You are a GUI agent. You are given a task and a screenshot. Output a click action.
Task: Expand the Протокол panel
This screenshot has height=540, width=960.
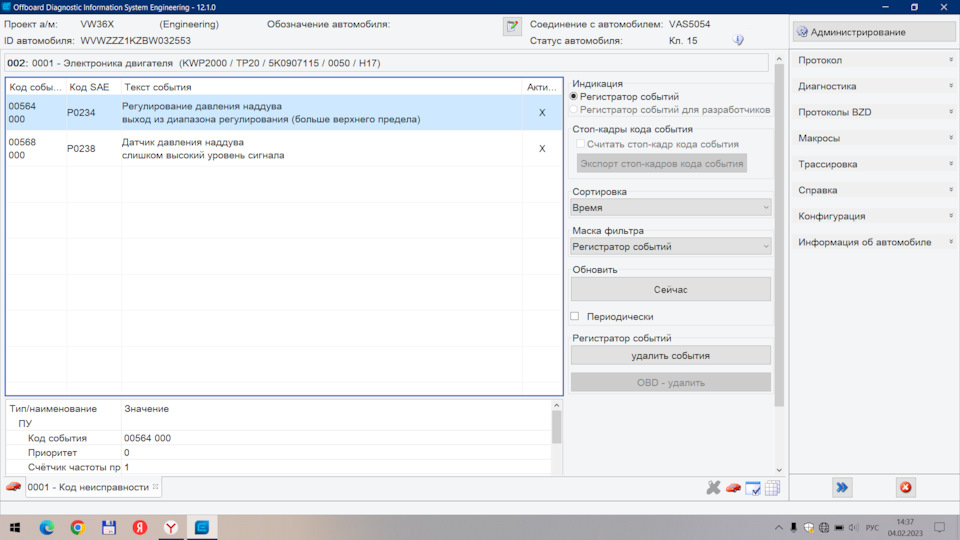[x=874, y=60]
